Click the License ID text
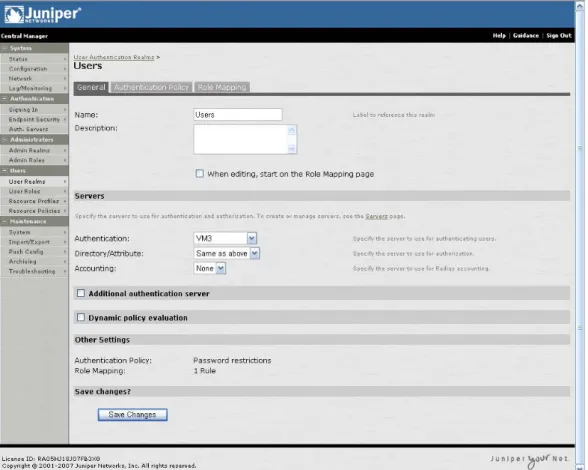The width and height of the screenshot is (588, 470). [51, 459]
